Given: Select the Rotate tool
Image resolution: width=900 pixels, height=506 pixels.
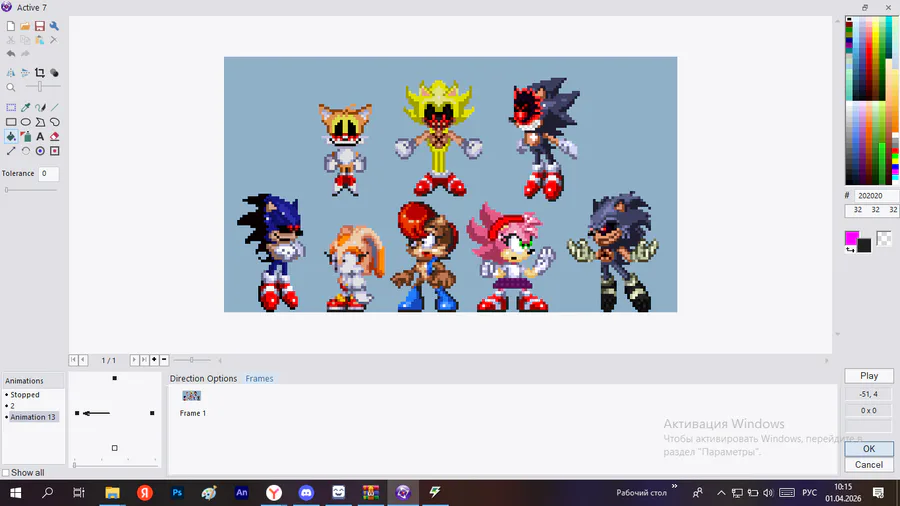Looking at the screenshot, I should pos(25,151).
